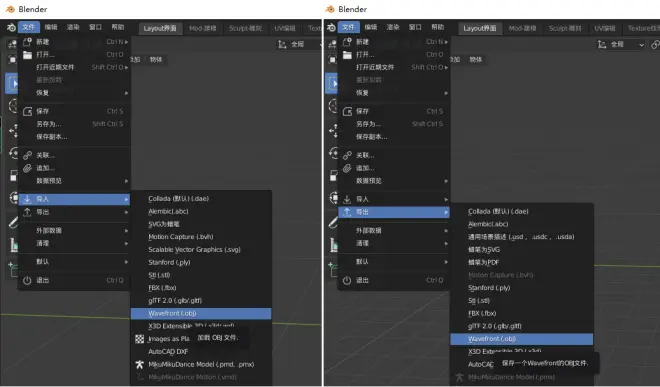Viewport: 660px width, 387px height.
Task: Select Layout界面 tab in right window
Action: (x=480, y=28)
